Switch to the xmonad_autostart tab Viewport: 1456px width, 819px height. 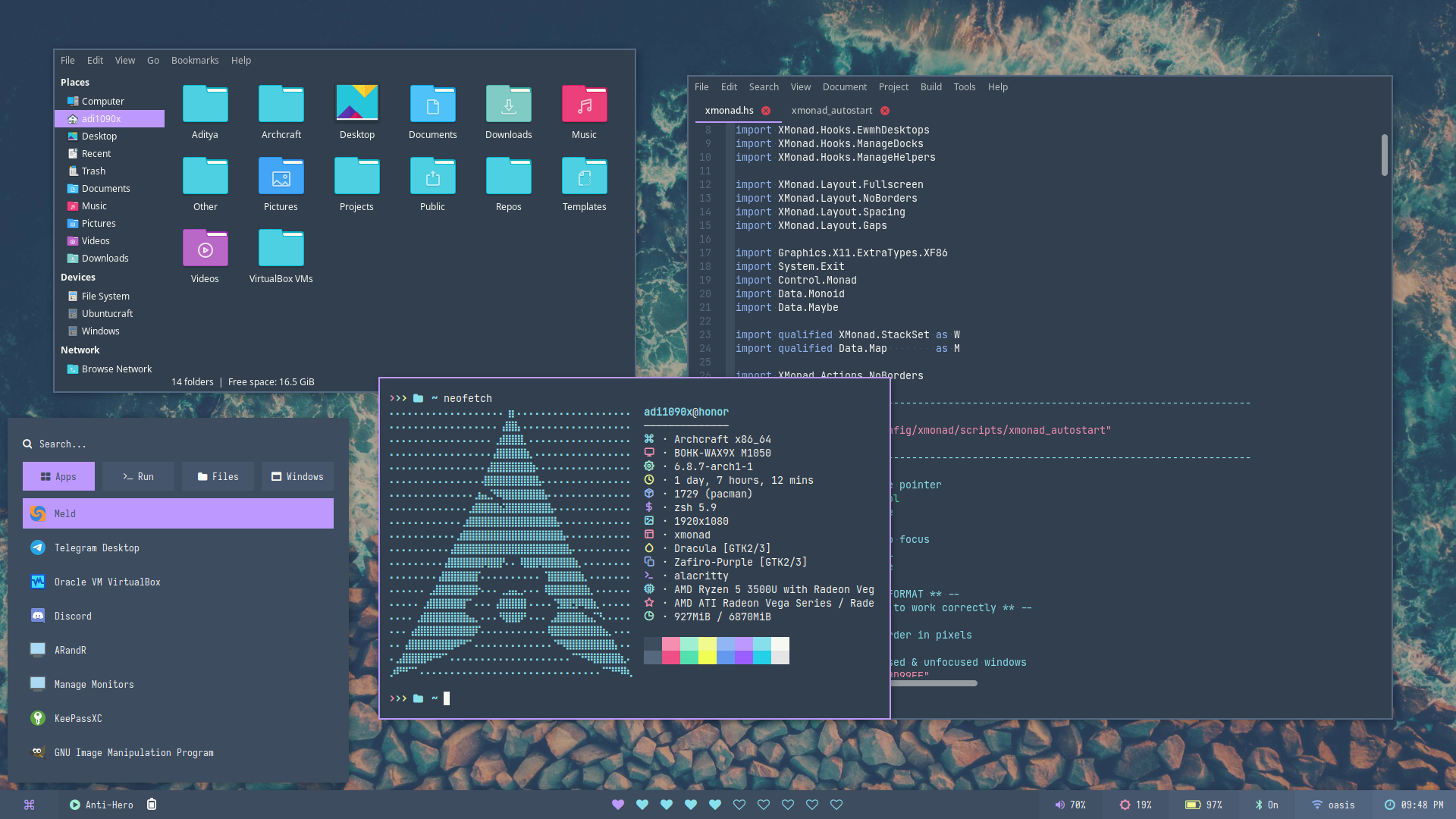tap(831, 111)
